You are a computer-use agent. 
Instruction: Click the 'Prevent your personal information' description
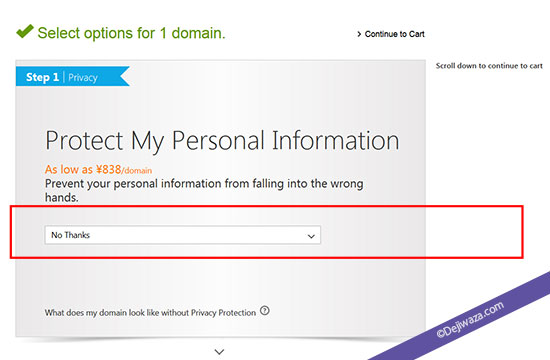204,190
